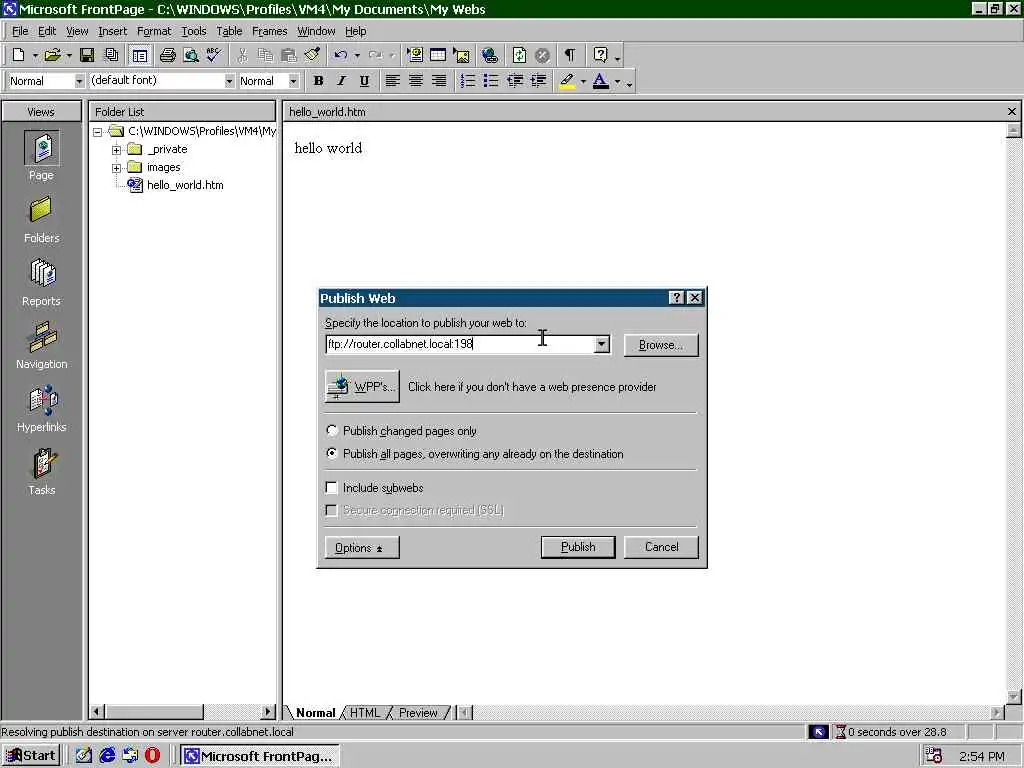Viewport: 1024px width, 768px height.
Task: Click the WPP's... button
Action: [362, 387]
